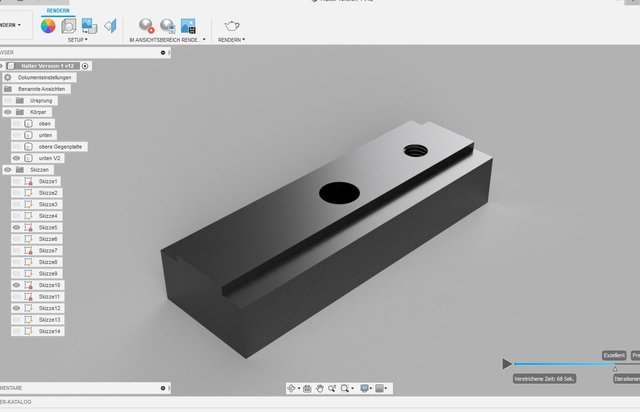640x412 pixels.
Task: Expand the RENDERN panel dropdown
Action: [230, 40]
